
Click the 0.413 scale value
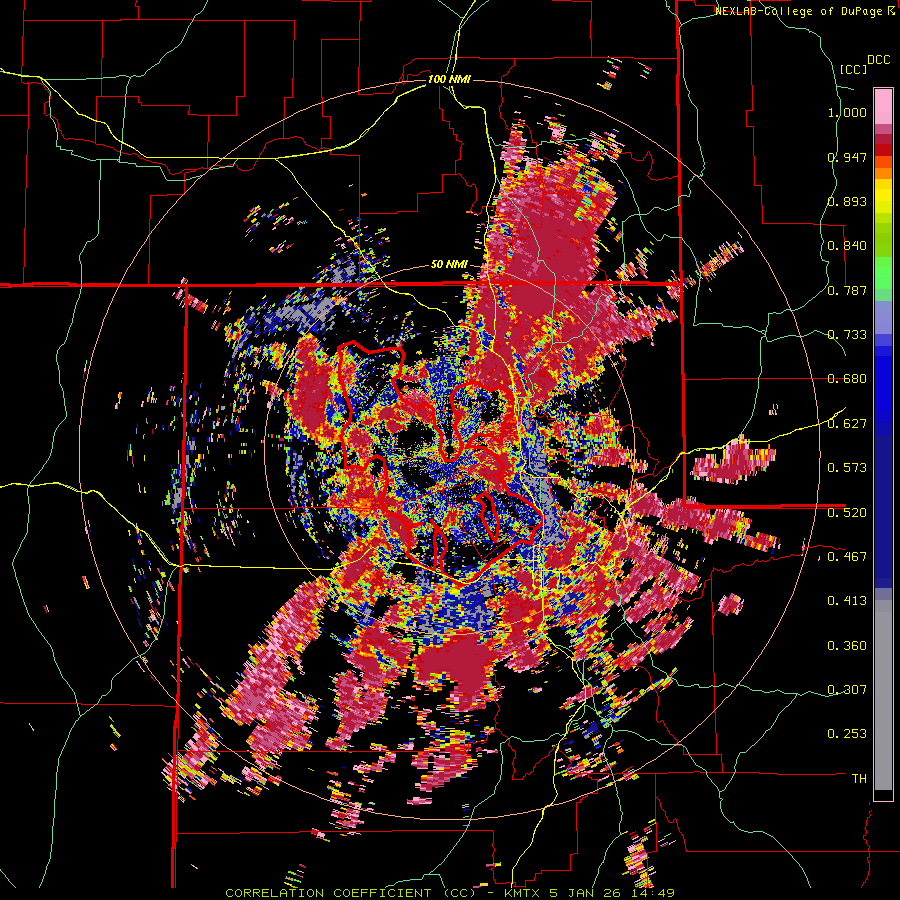pyautogui.click(x=847, y=601)
